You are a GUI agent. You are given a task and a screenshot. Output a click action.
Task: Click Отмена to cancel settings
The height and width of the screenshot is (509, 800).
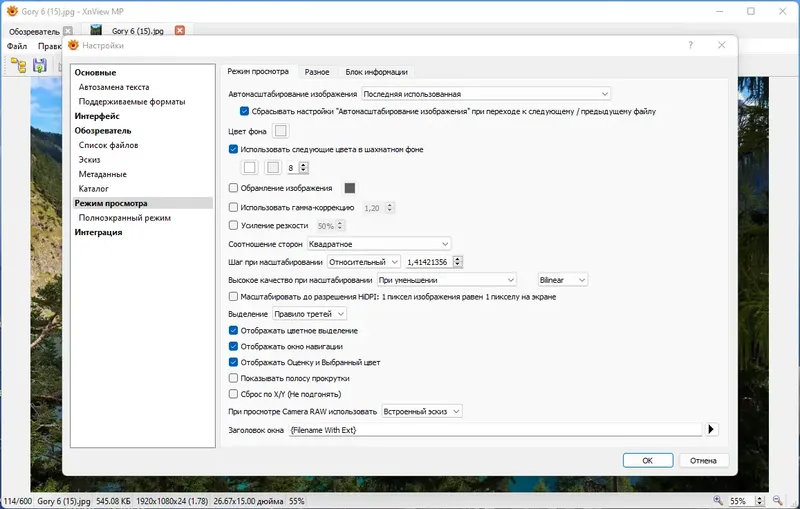pyautogui.click(x=703, y=460)
